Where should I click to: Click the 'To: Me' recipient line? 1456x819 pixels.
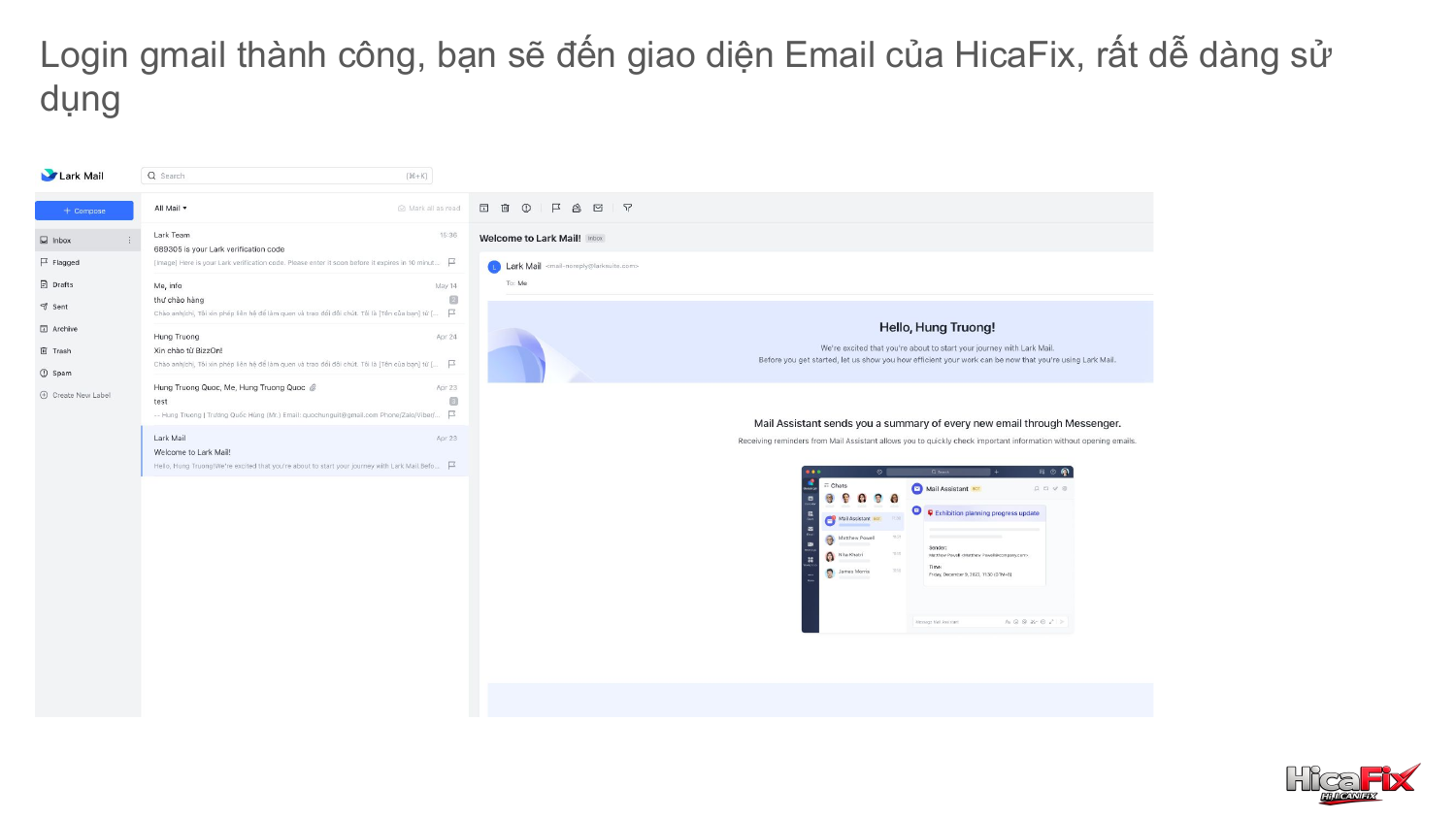click(x=516, y=283)
